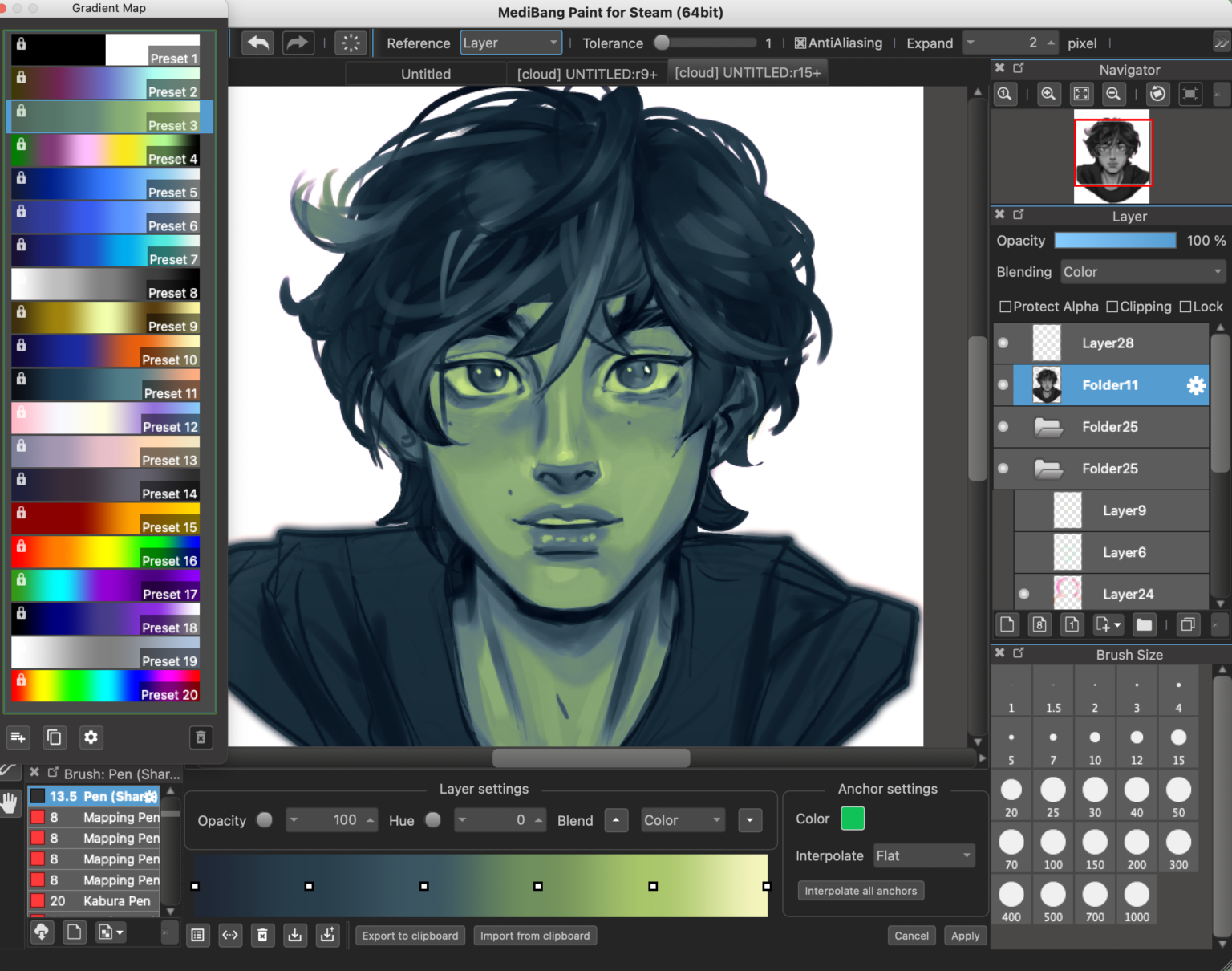Download brushes via the cloud brush icon
This screenshot has height=971, width=1232.
click(42, 932)
